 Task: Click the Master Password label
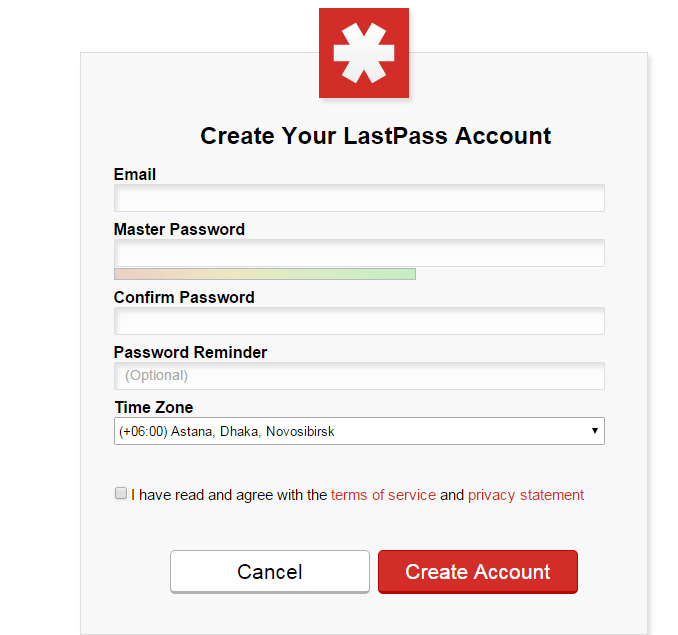pyautogui.click(x=179, y=229)
